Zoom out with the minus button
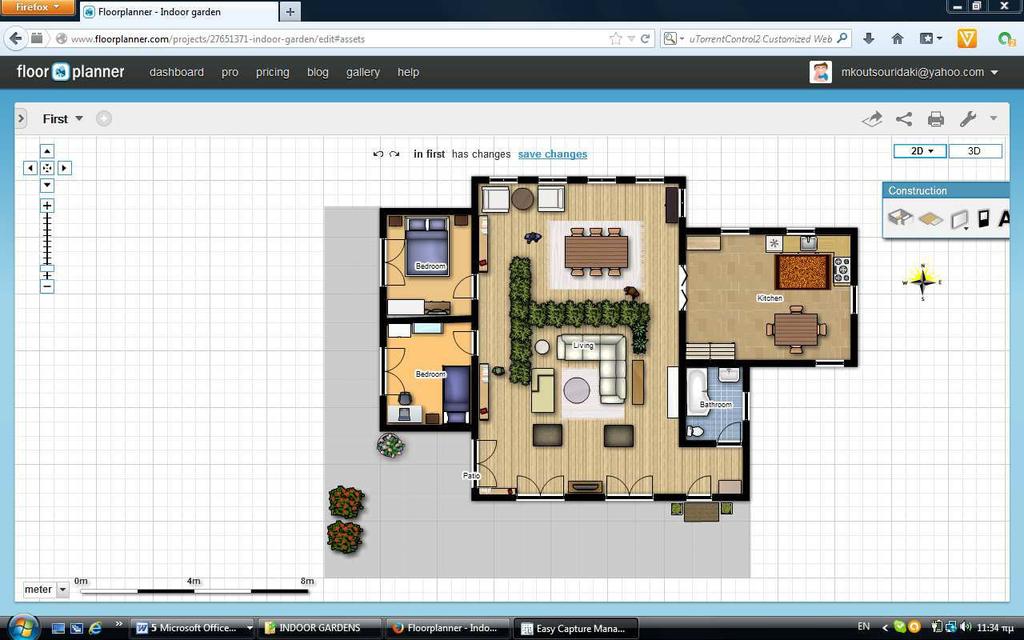The width and height of the screenshot is (1024, 640). (47, 286)
